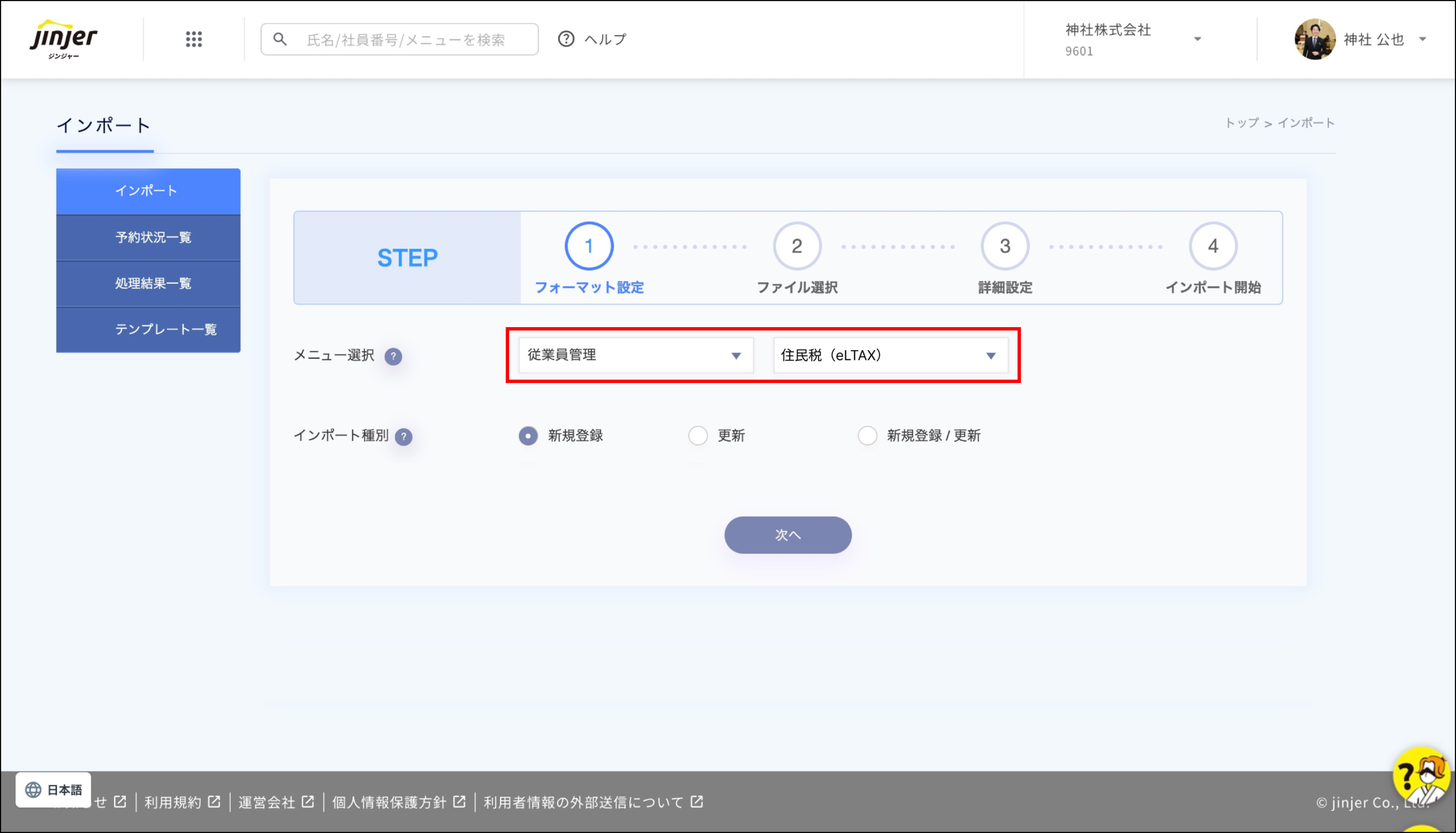Click step 3 詳細設定 circle
Screen dimensions: 1456x833
1005,246
